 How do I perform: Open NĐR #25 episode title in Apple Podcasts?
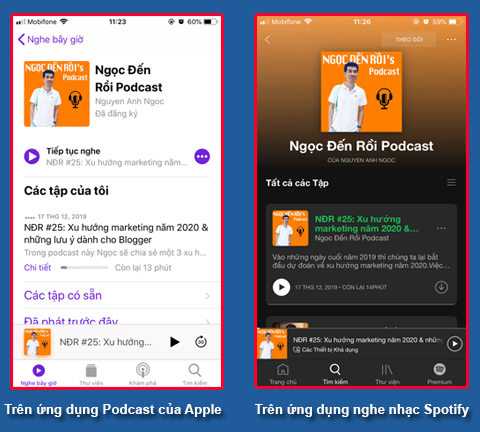coord(116,234)
